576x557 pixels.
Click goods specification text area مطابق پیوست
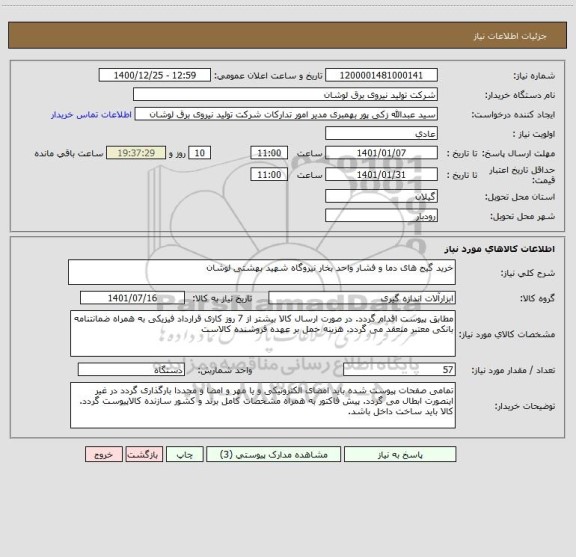pos(263,334)
